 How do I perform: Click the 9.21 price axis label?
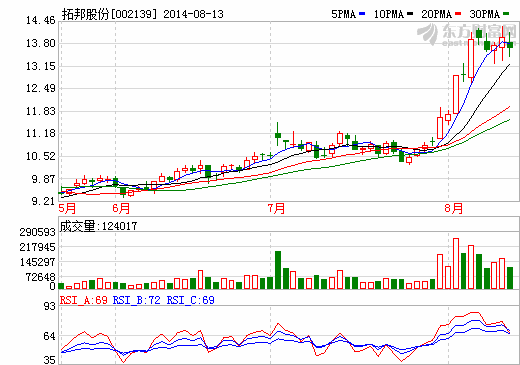(43, 201)
